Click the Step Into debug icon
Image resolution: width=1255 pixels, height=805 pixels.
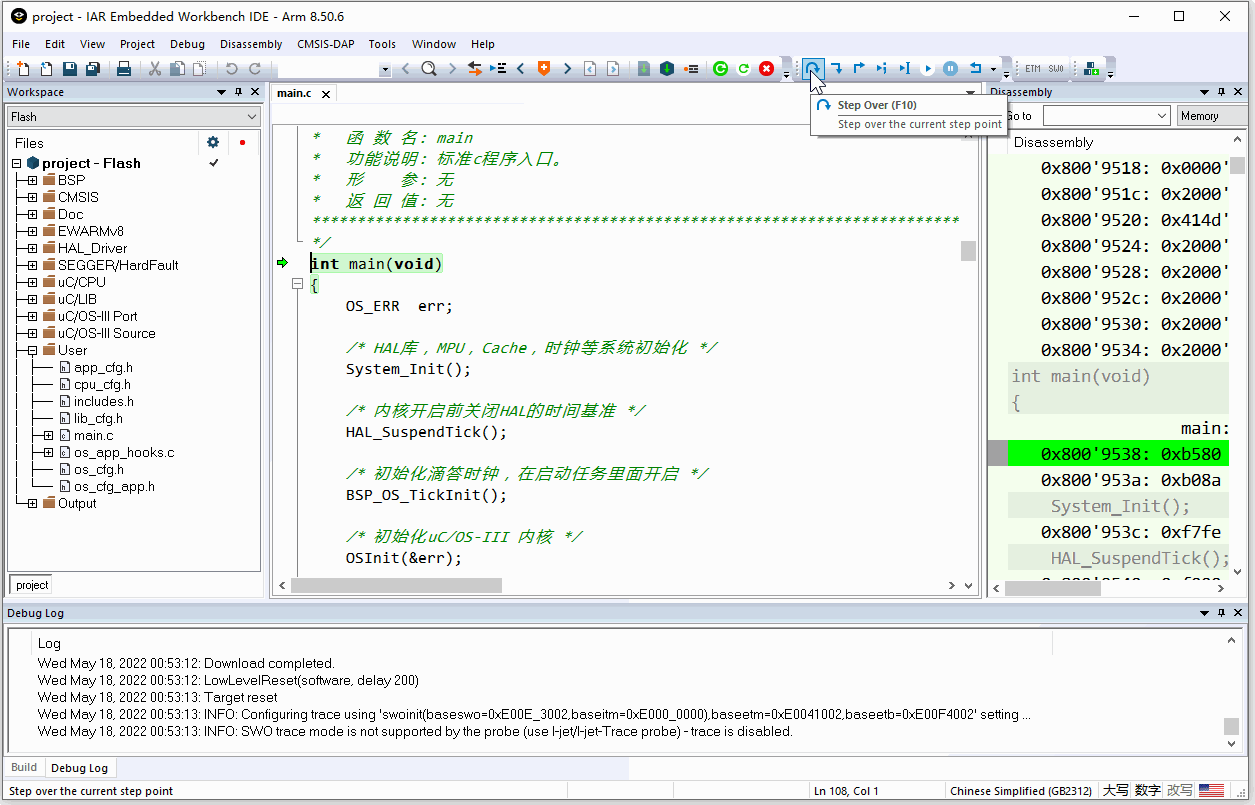click(836, 69)
